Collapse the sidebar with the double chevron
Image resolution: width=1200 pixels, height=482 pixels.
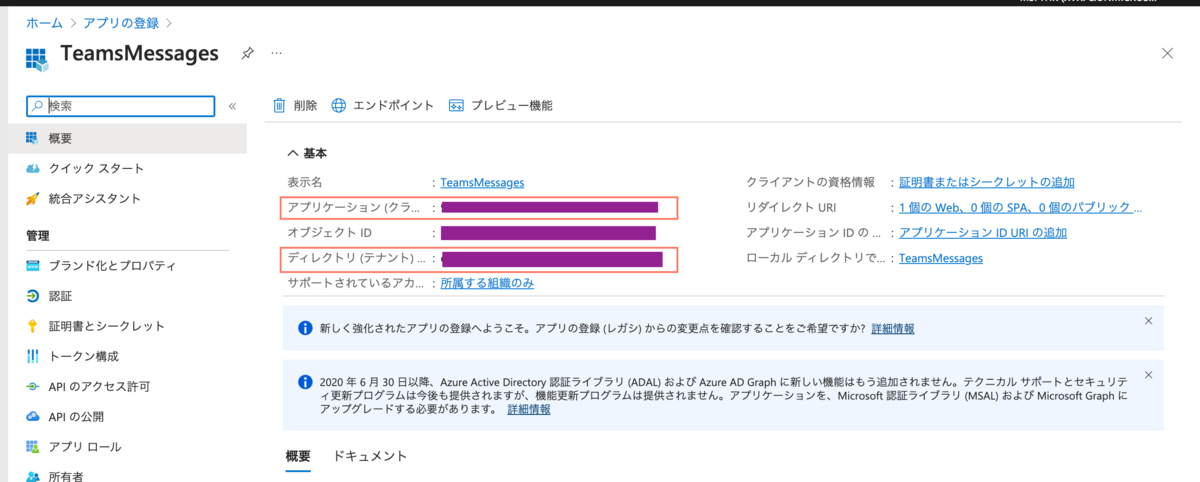(232, 105)
